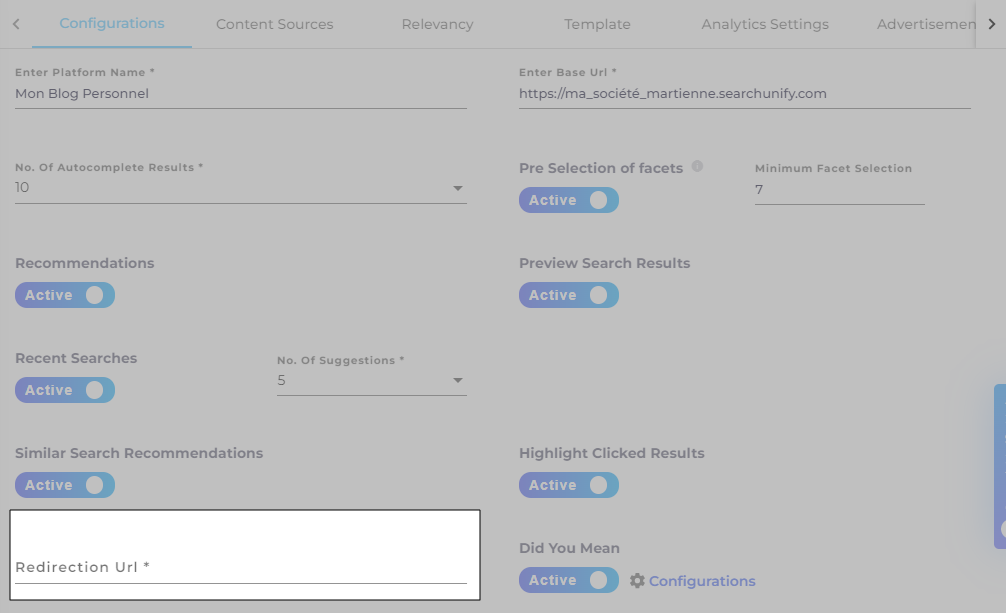
Task: Focus the Minimum Facet Selection field
Action: pyautogui.click(x=839, y=189)
